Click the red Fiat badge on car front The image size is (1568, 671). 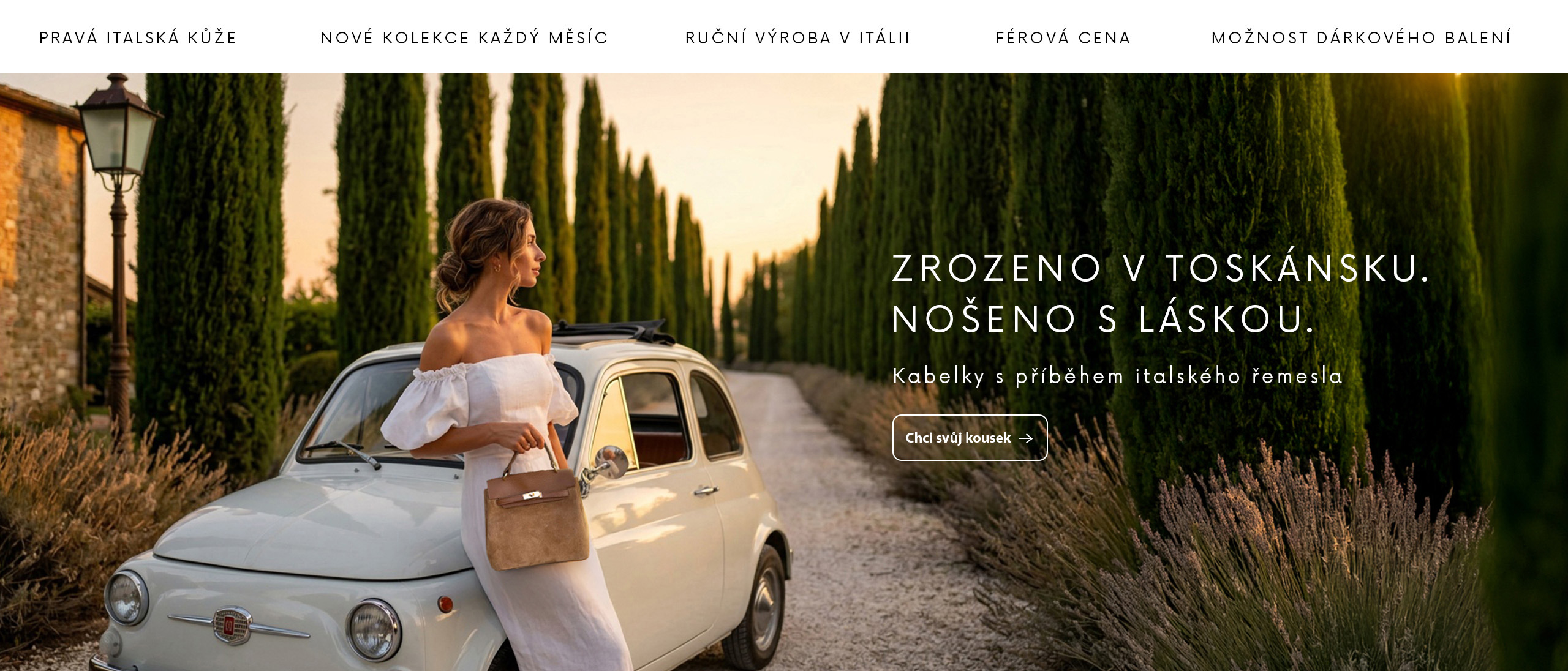click(231, 625)
